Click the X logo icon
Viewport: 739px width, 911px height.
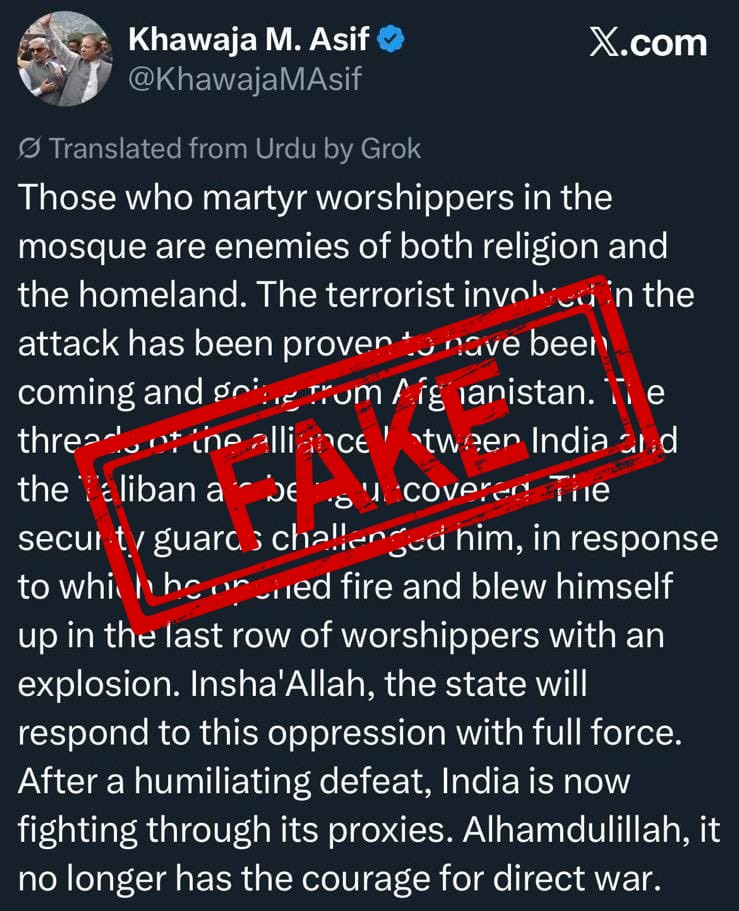[603, 44]
